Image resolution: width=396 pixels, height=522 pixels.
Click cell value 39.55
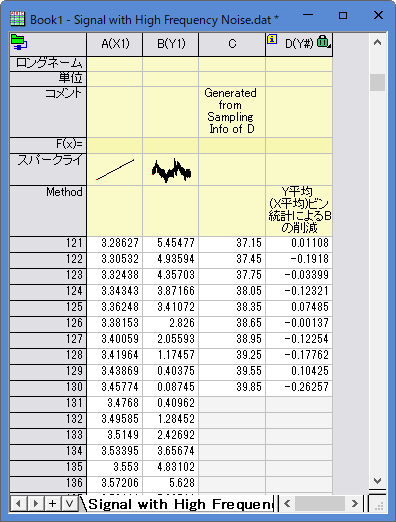[232, 372]
